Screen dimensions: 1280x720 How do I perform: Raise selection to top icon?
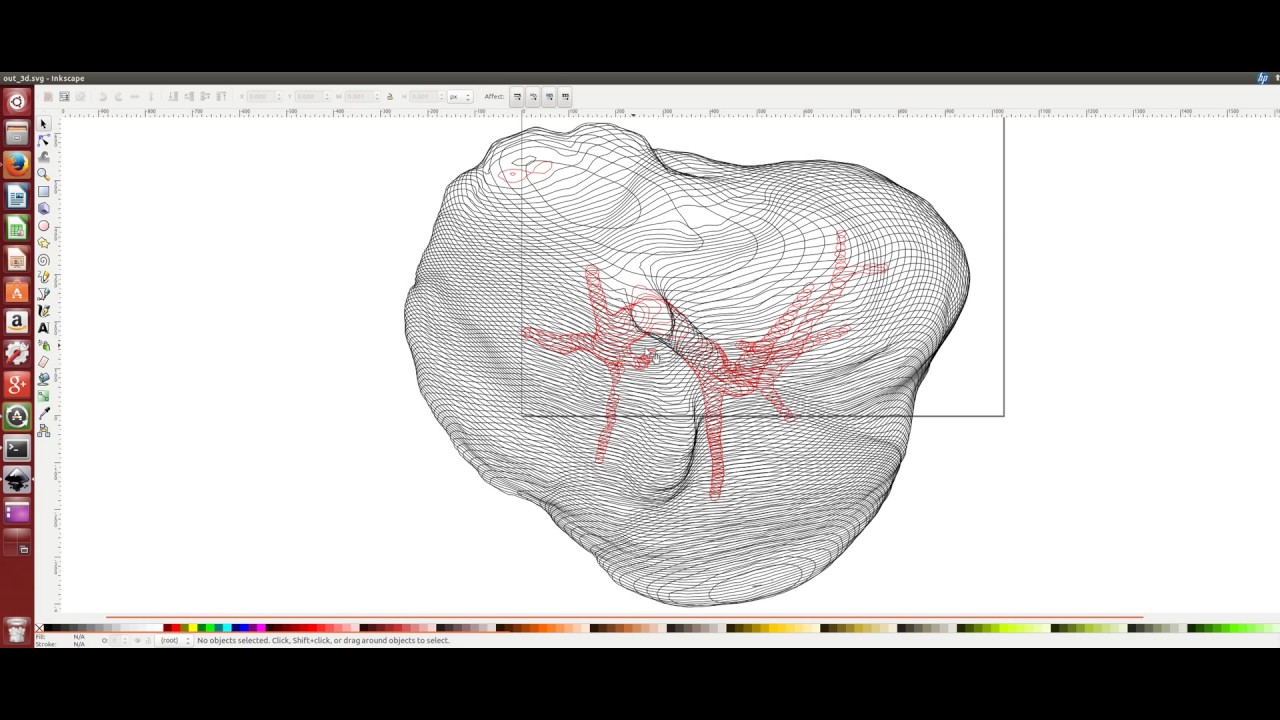click(x=222, y=97)
